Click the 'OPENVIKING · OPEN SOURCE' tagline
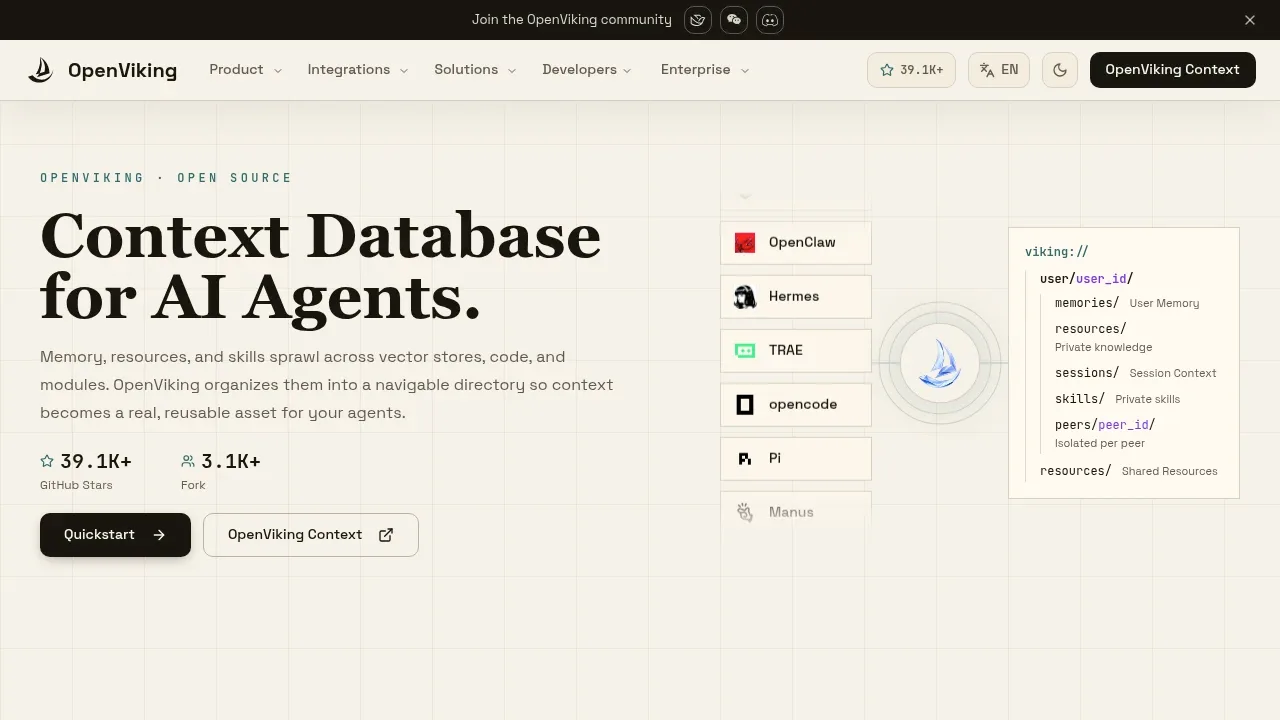 point(166,178)
